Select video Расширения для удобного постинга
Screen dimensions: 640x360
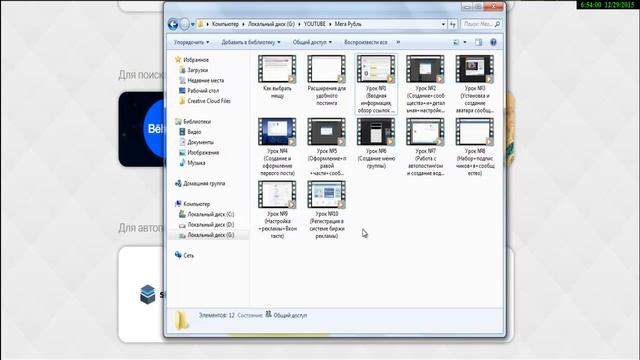click(x=327, y=80)
